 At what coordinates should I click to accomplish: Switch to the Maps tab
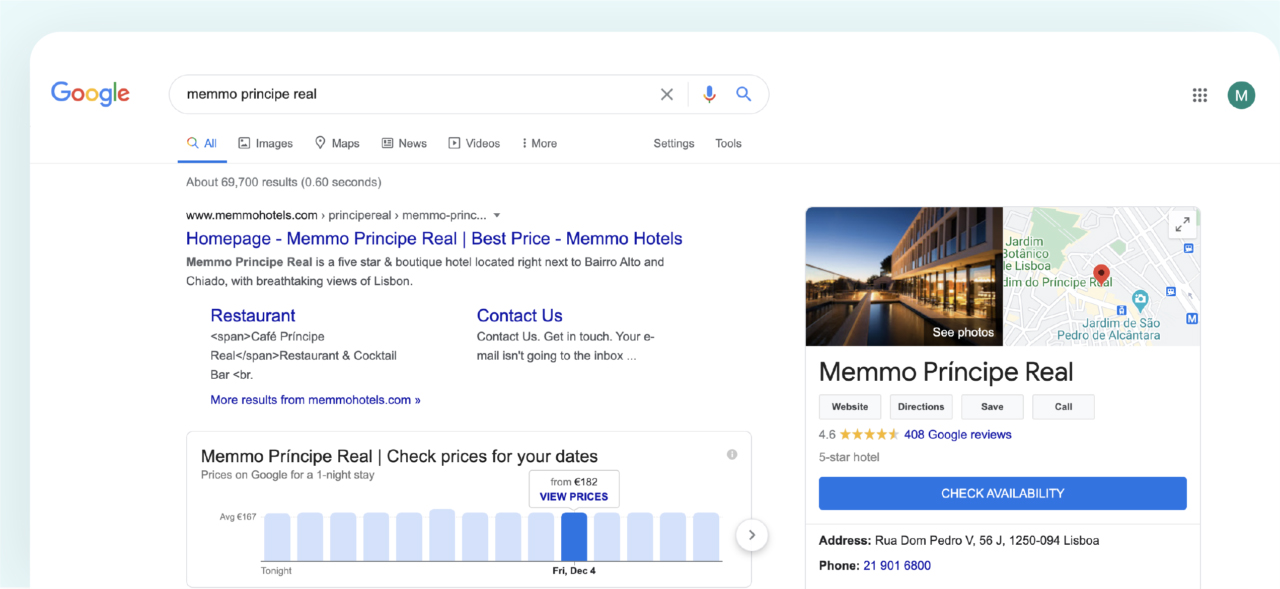coord(336,143)
